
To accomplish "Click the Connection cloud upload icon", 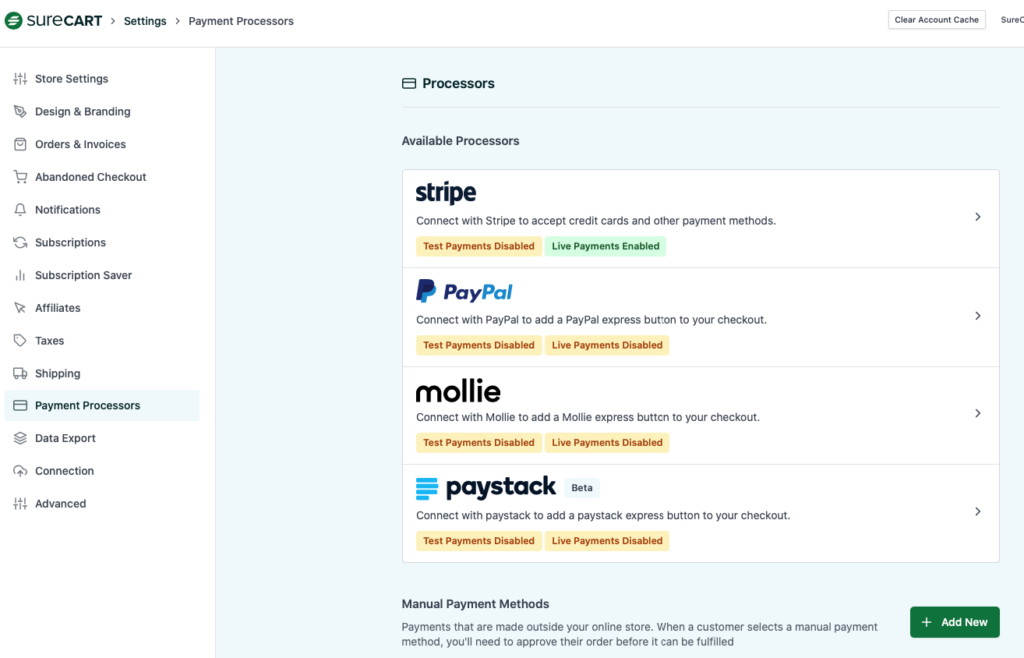I will point(20,471).
